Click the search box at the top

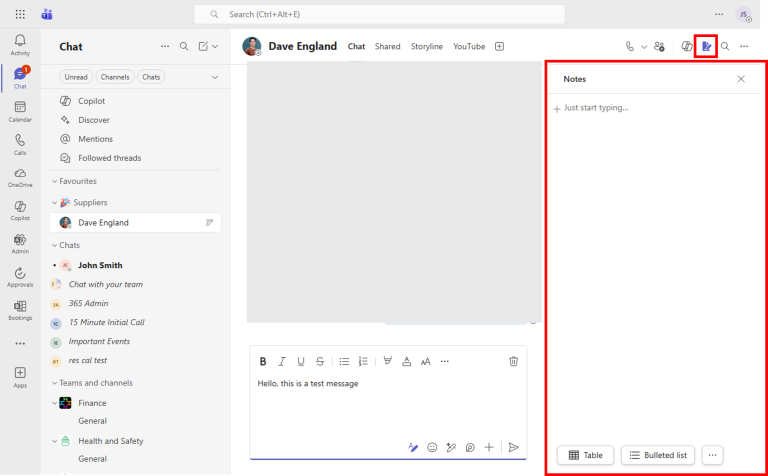[x=380, y=14]
